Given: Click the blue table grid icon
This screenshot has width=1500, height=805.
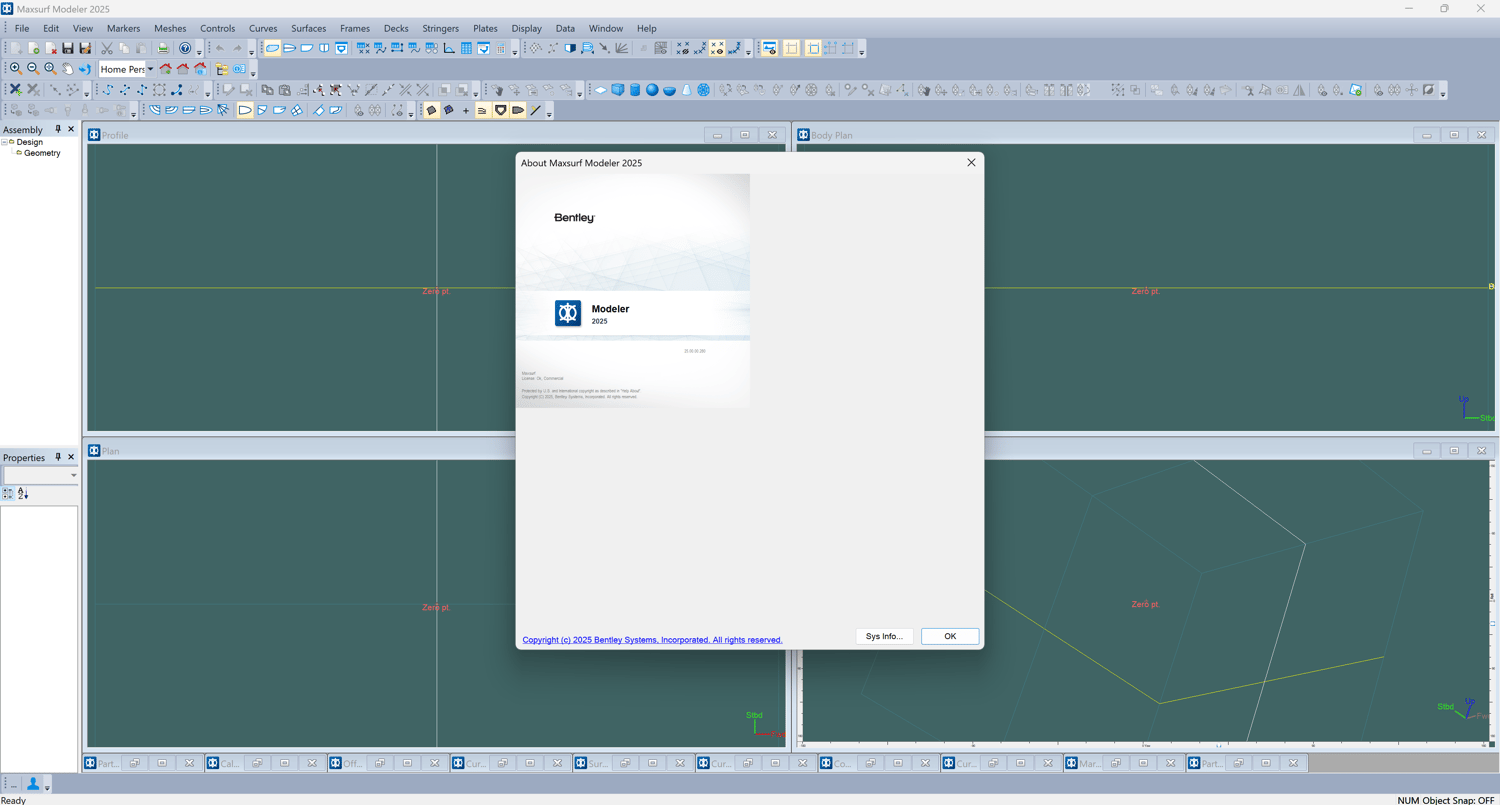Looking at the screenshot, I should [466, 48].
